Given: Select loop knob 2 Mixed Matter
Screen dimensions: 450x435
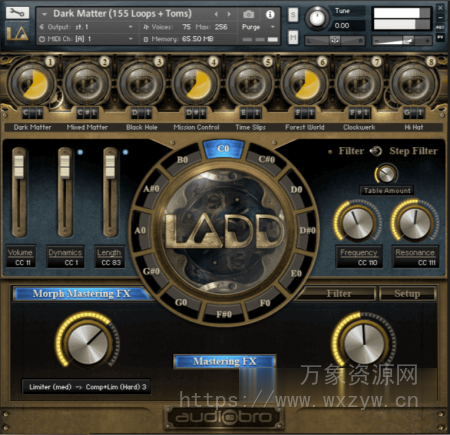Looking at the screenshot, I should pyautogui.click(x=87, y=83).
